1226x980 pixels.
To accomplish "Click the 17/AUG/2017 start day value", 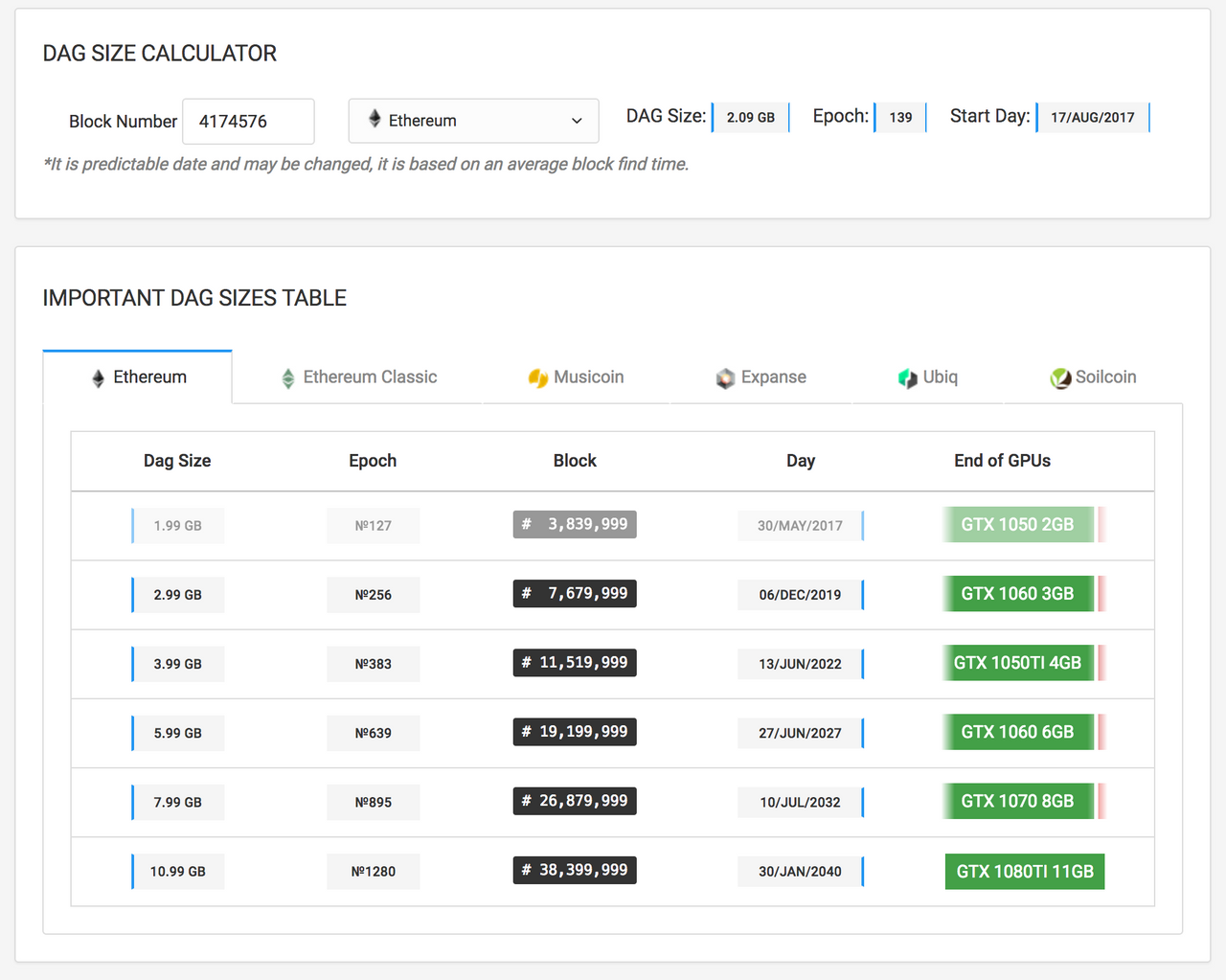I will [1092, 118].
